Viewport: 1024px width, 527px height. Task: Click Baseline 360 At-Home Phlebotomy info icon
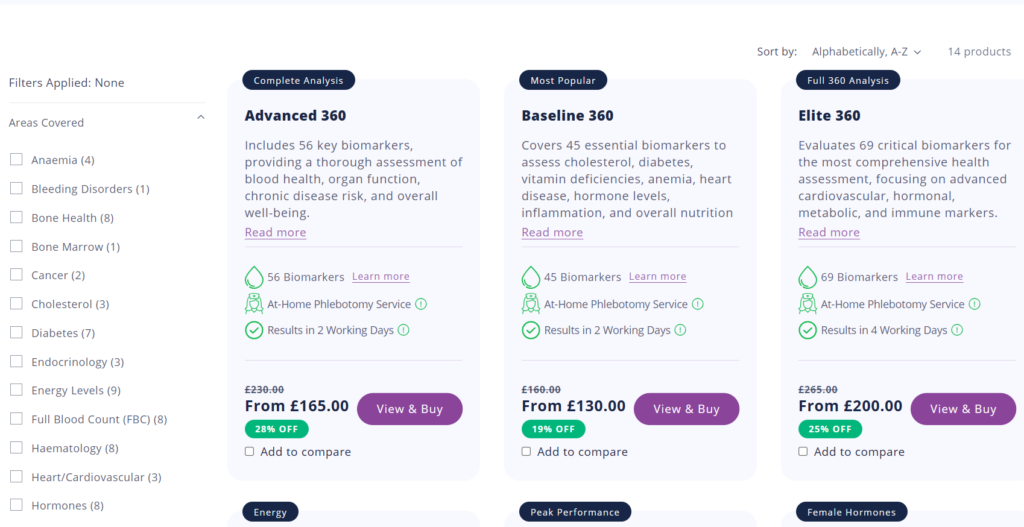(698, 304)
